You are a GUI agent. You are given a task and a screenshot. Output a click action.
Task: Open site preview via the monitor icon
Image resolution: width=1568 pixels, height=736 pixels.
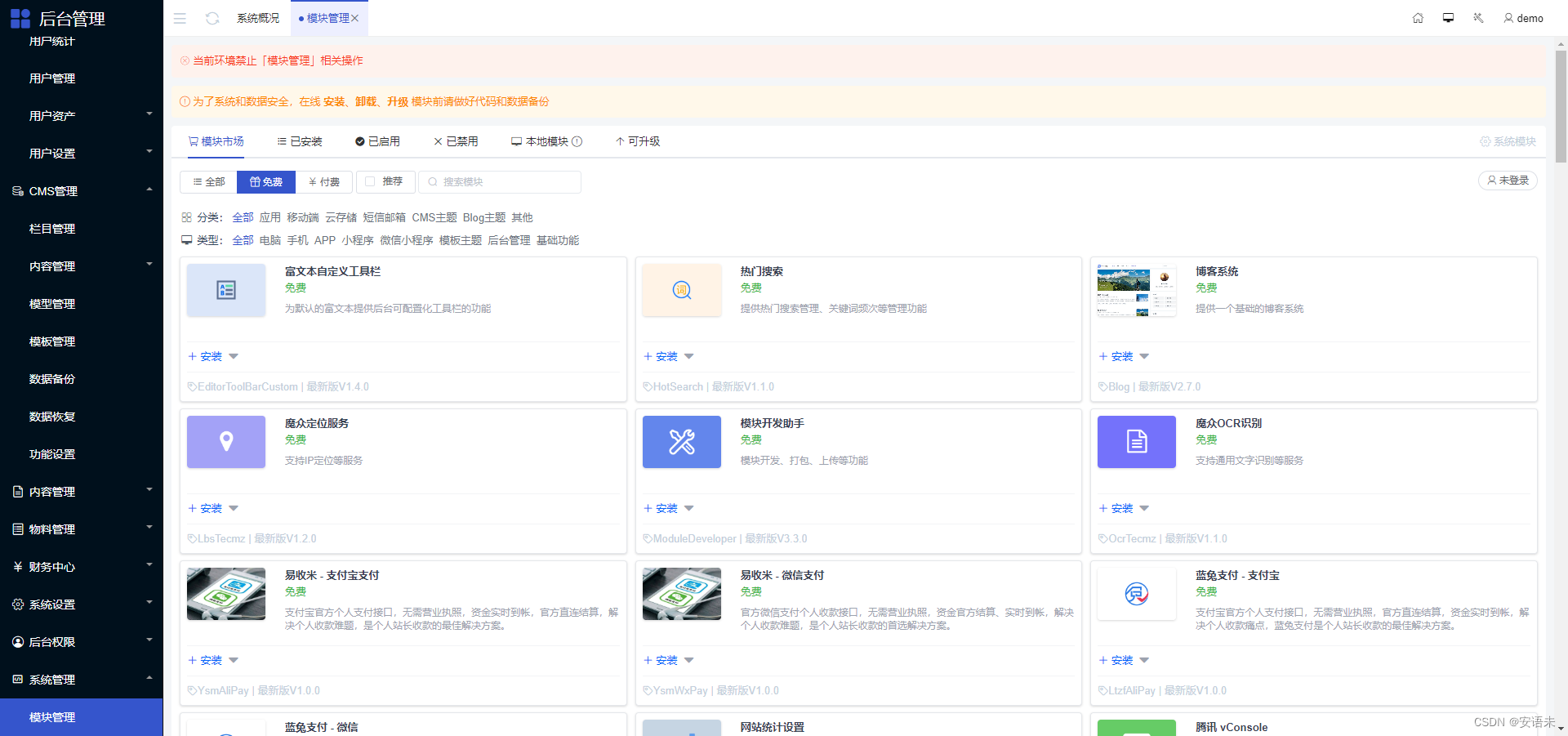point(1448,17)
